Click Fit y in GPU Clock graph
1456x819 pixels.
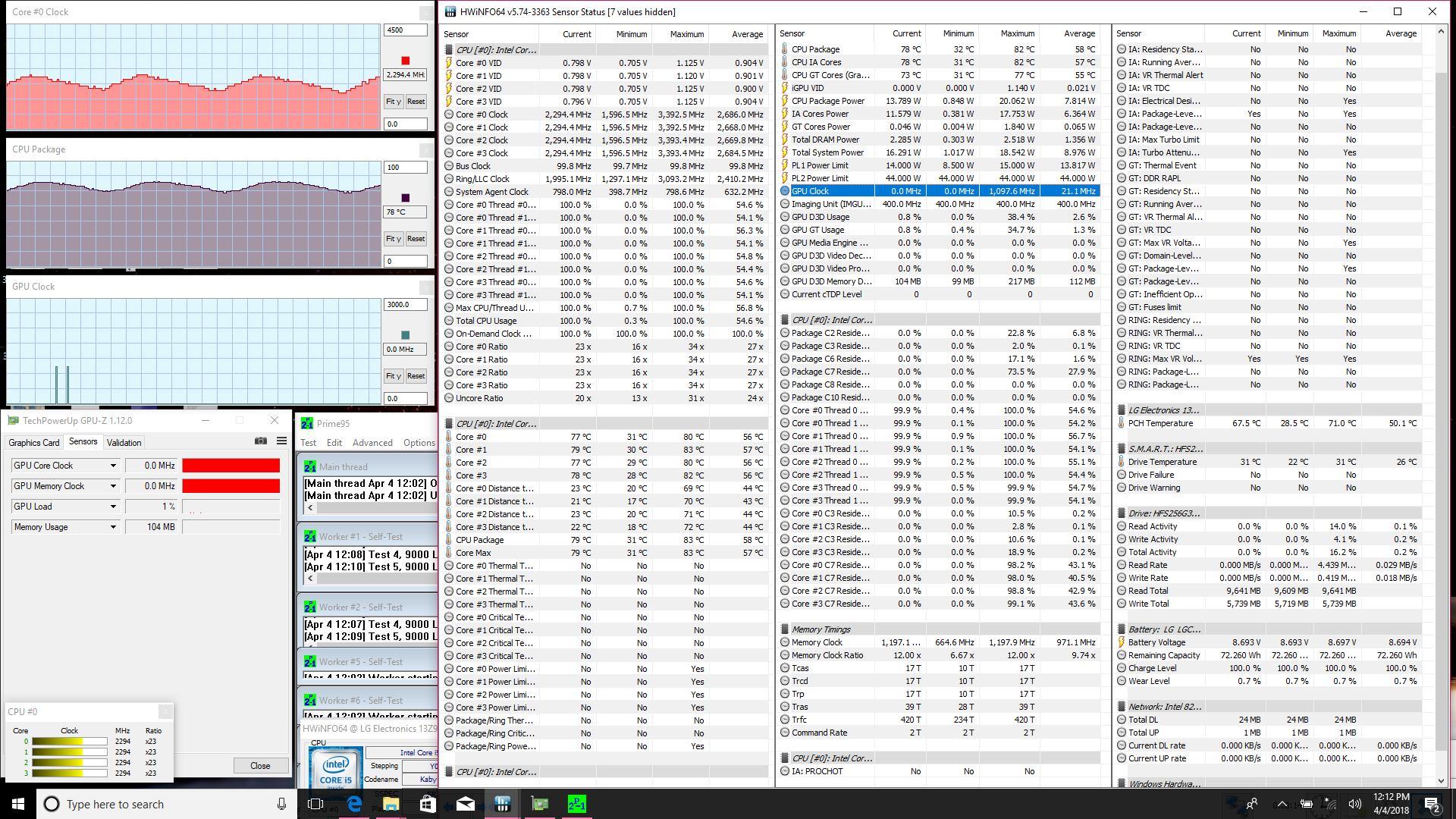(x=393, y=376)
